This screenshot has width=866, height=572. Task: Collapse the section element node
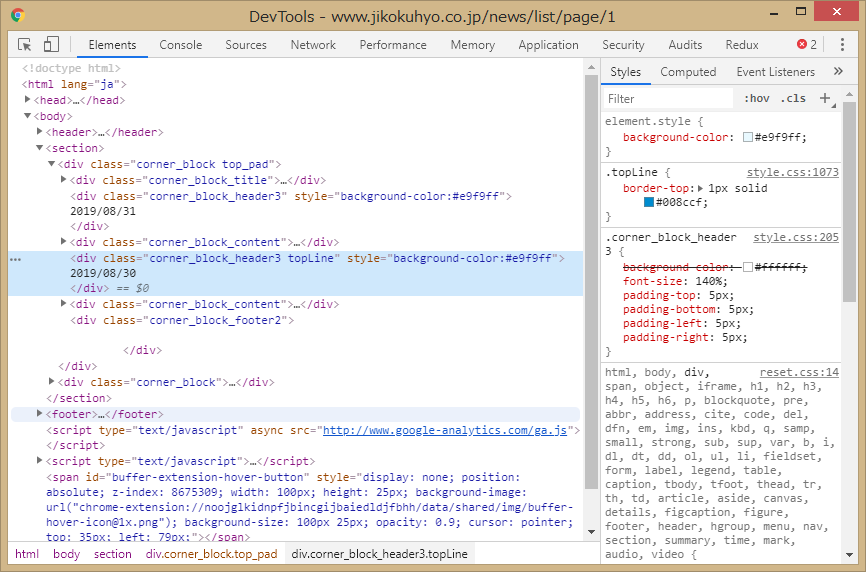40,148
